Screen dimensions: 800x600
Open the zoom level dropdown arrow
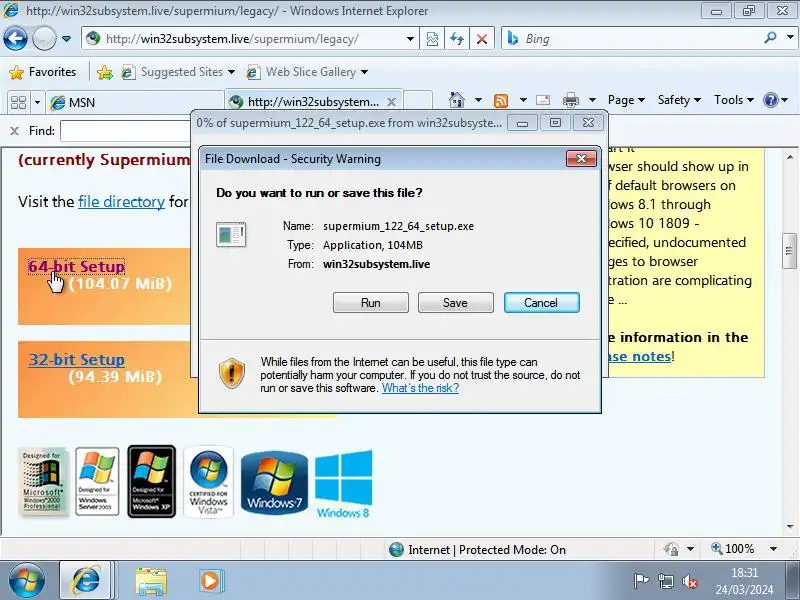coord(773,549)
